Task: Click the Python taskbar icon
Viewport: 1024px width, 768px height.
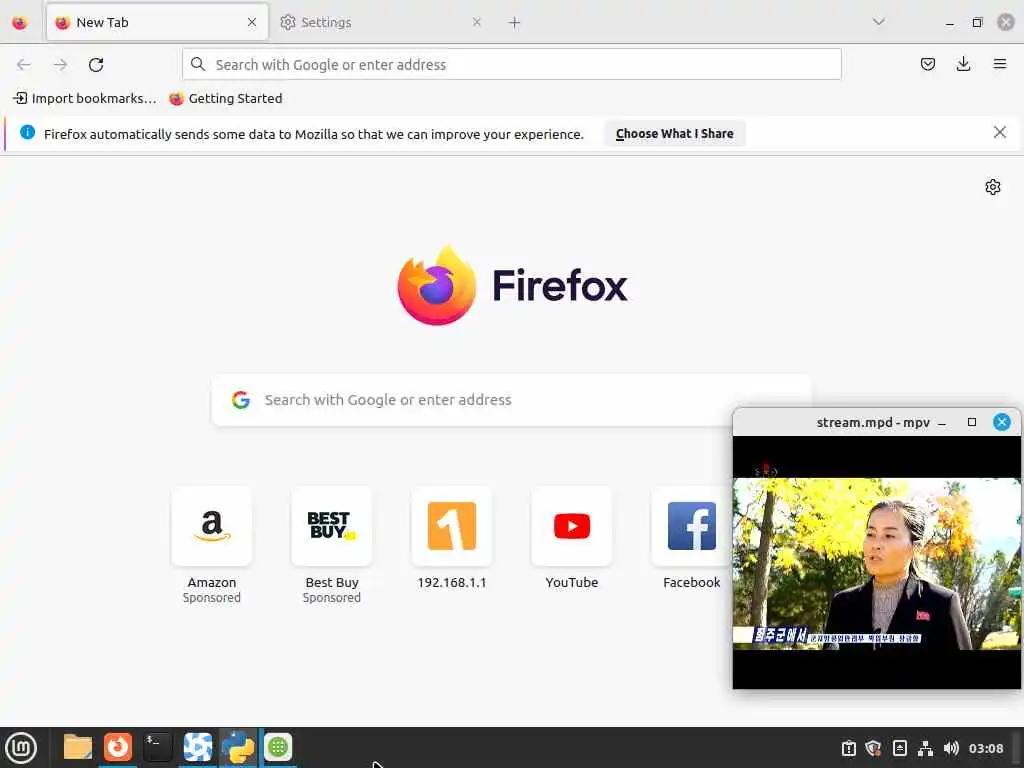Action: (238, 747)
